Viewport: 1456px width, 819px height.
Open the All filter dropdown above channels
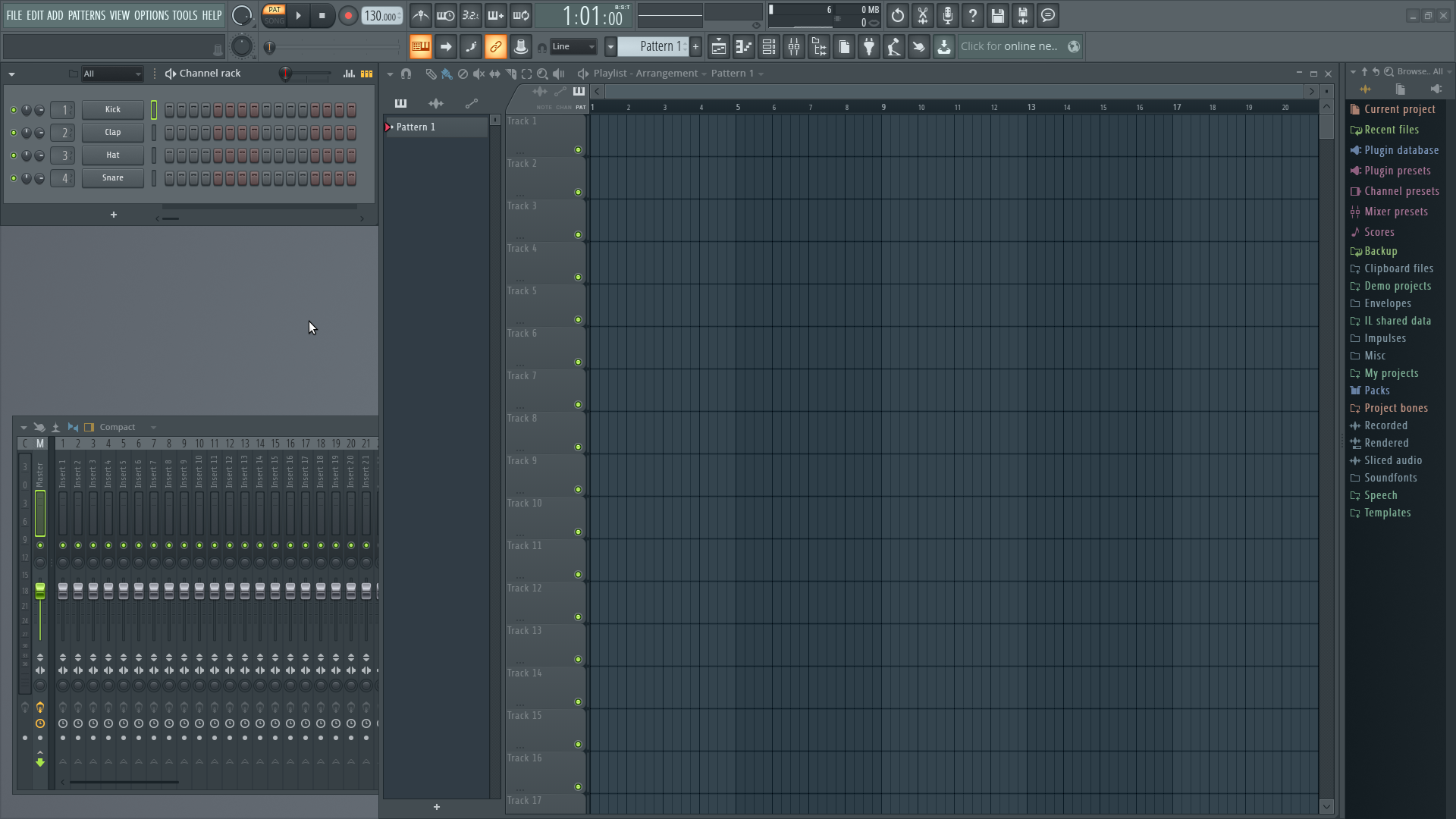point(111,74)
